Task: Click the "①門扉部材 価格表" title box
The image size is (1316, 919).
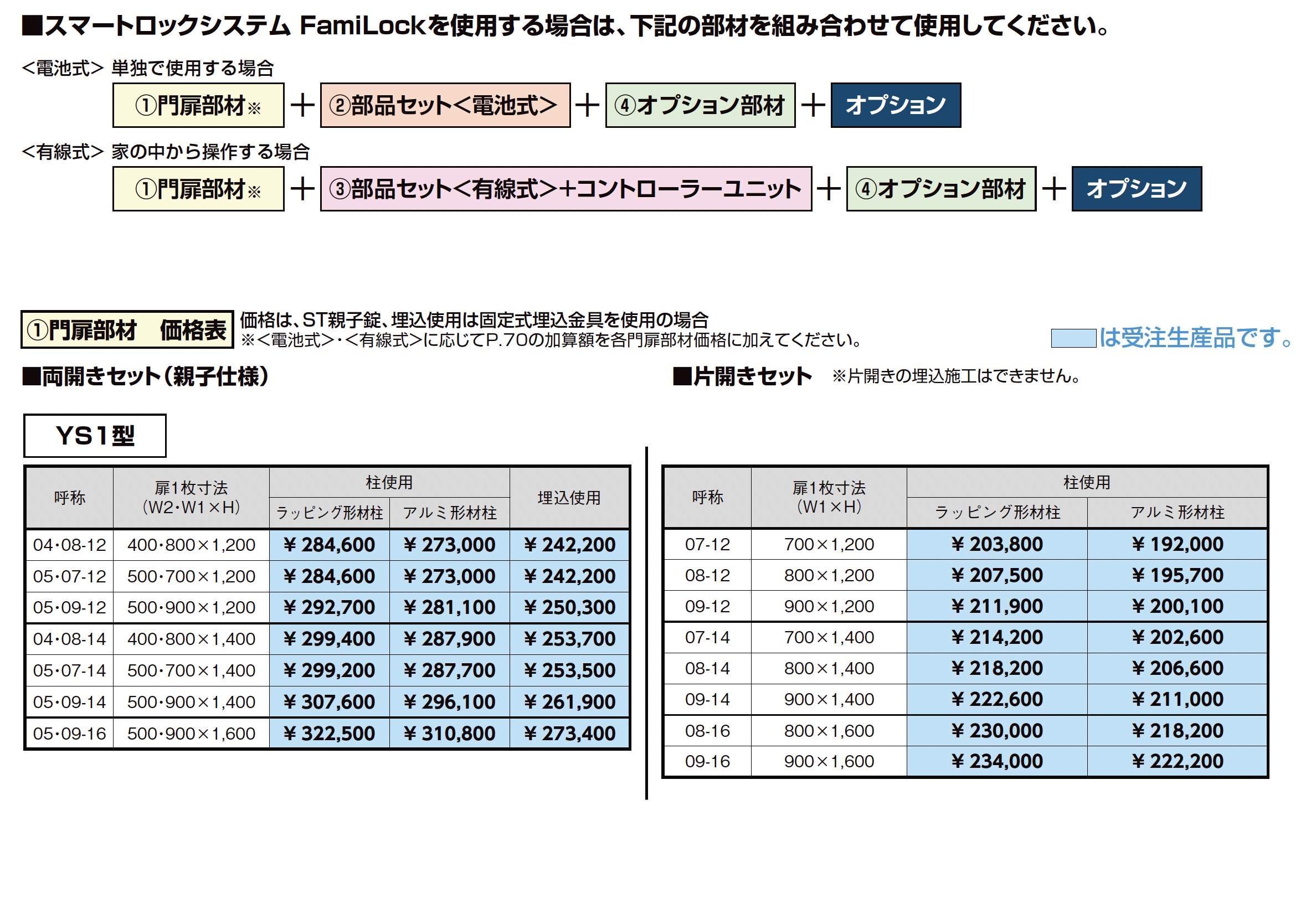Action: coord(127,330)
